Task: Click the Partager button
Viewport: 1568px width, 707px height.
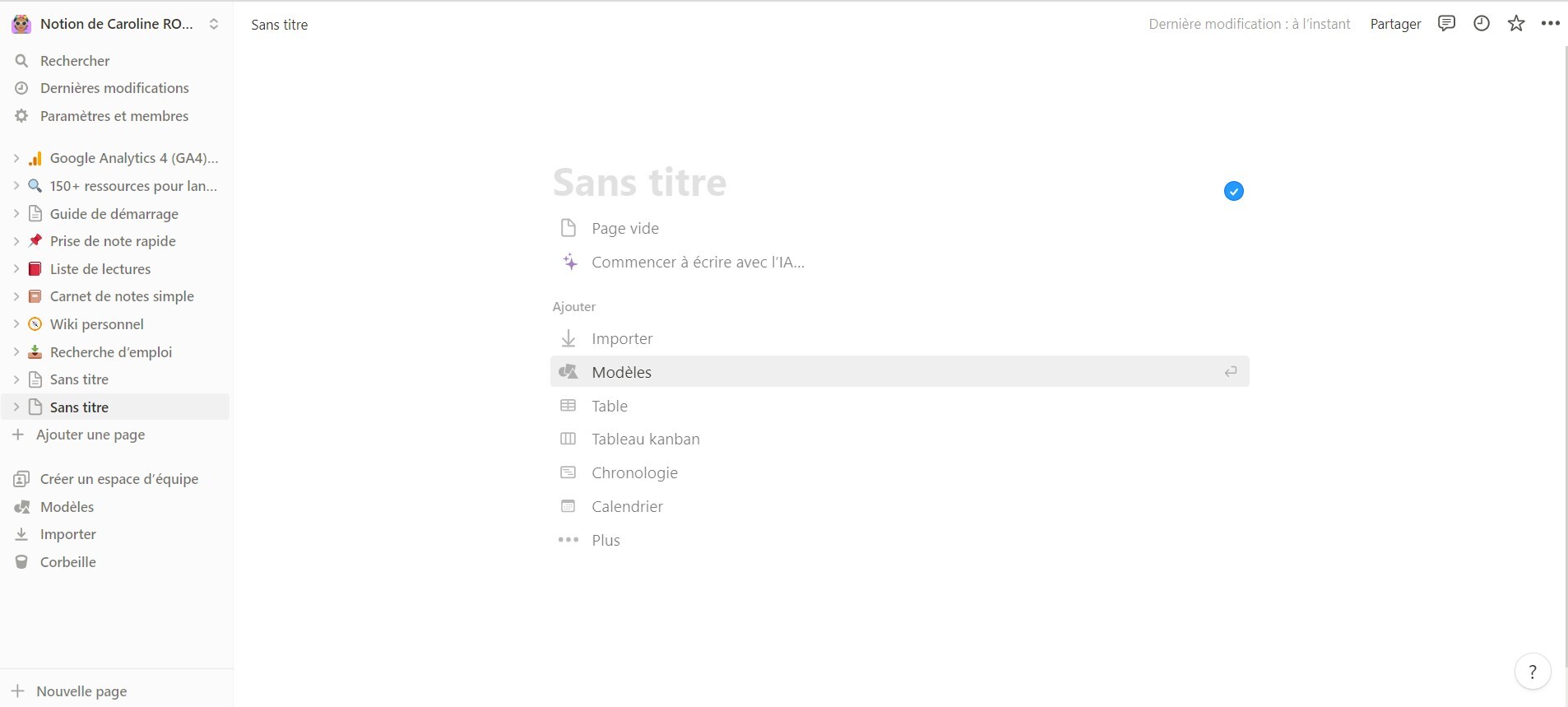Action: 1395,24
